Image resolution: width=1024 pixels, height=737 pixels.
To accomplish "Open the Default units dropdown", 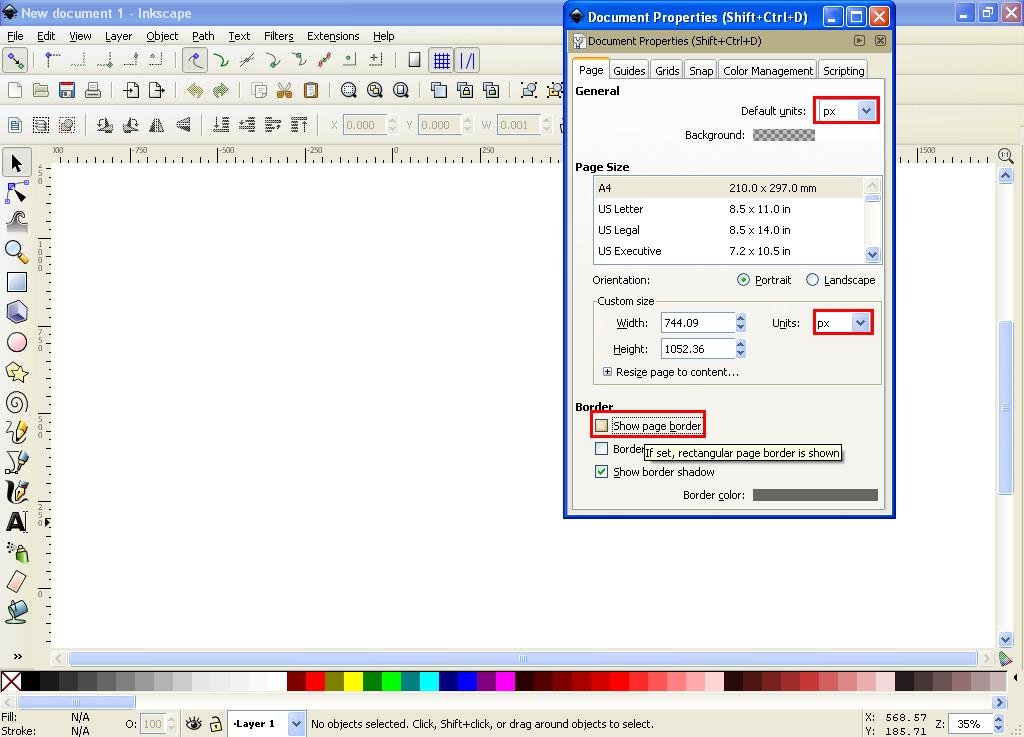I will point(846,111).
